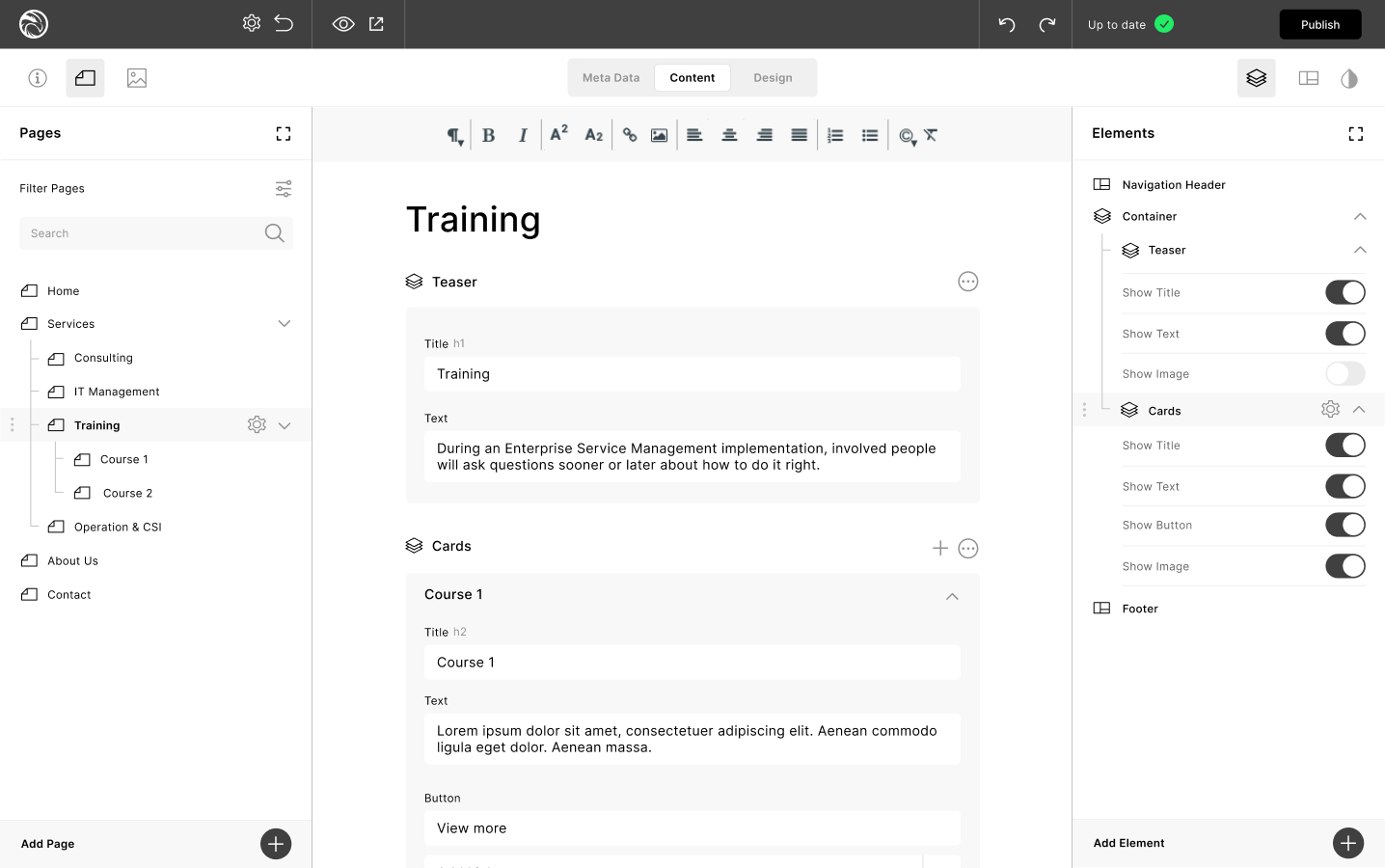
Task: Collapse the Services page tree
Action: click(285, 324)
